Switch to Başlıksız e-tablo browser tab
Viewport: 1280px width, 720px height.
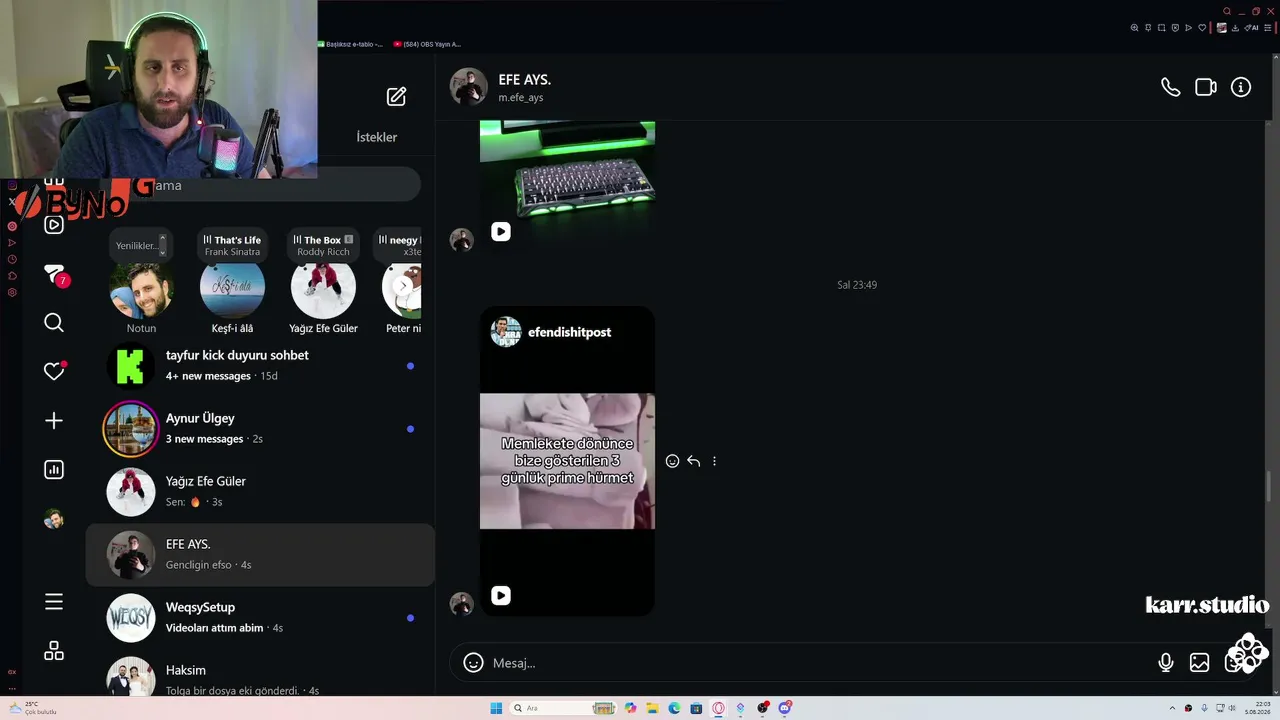pos(350,44)
